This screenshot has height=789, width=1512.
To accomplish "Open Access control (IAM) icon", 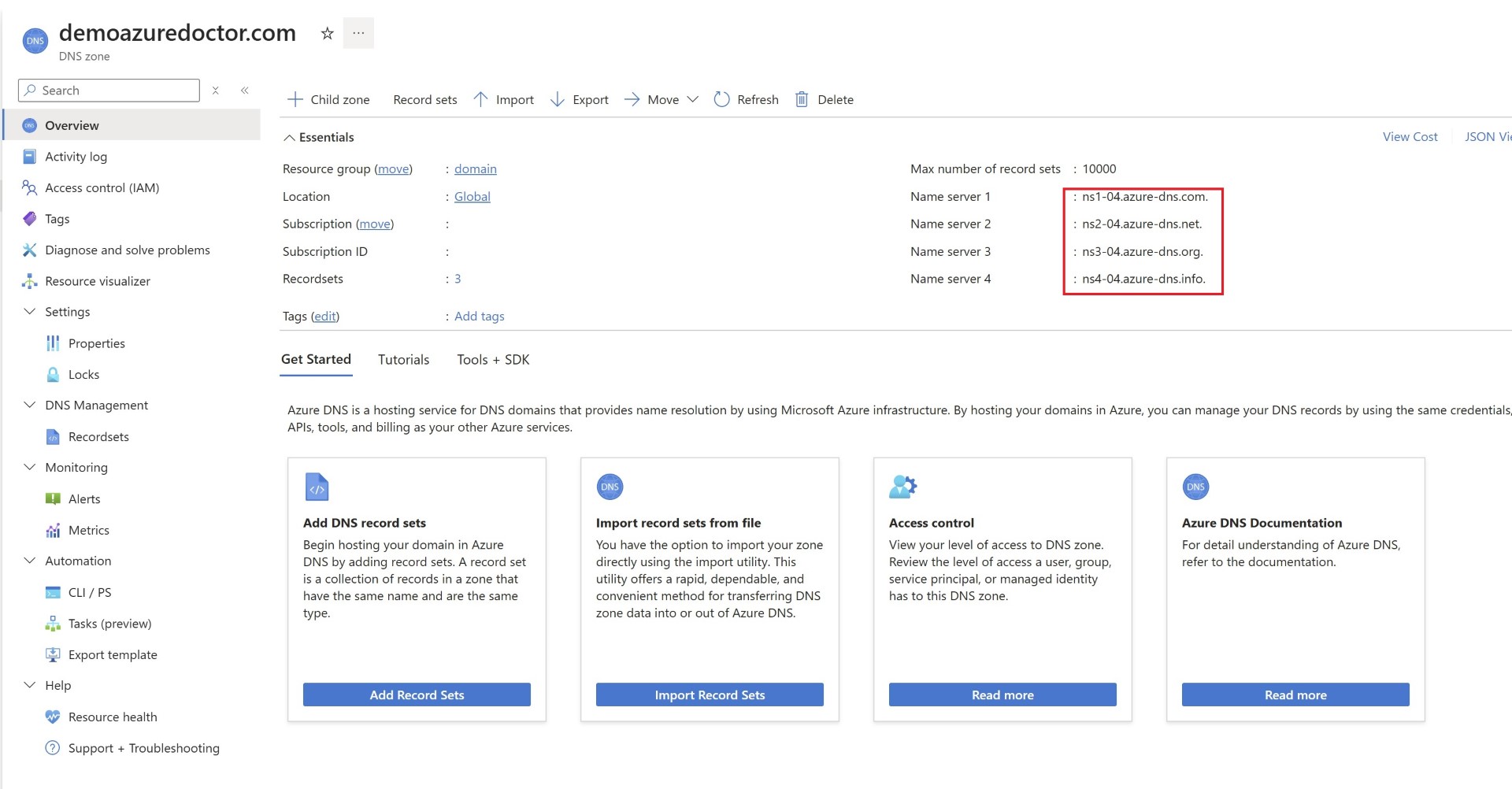I will (30, 187).
